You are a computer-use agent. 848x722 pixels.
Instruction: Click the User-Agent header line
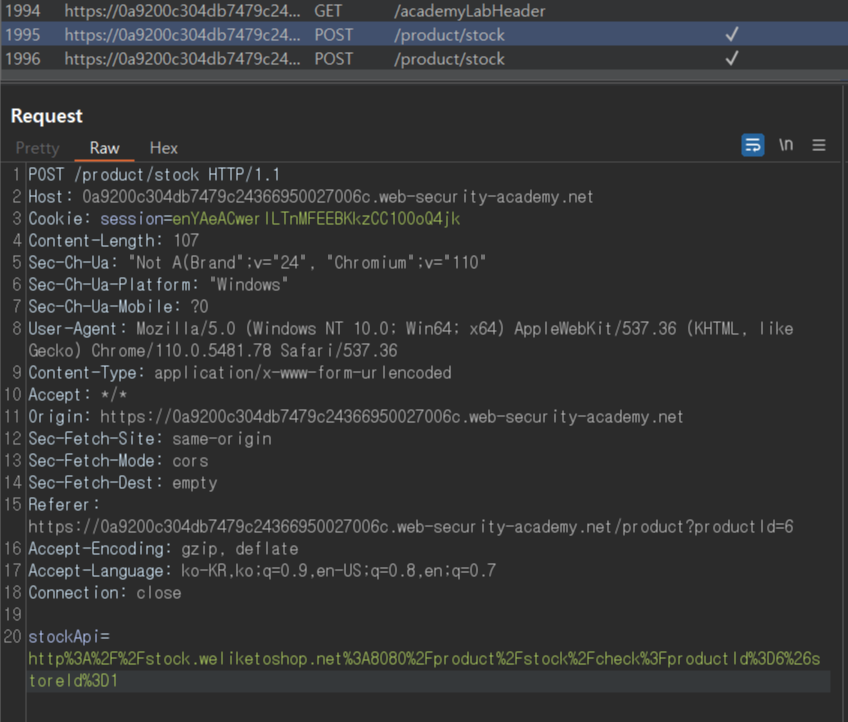click(410, 340)
